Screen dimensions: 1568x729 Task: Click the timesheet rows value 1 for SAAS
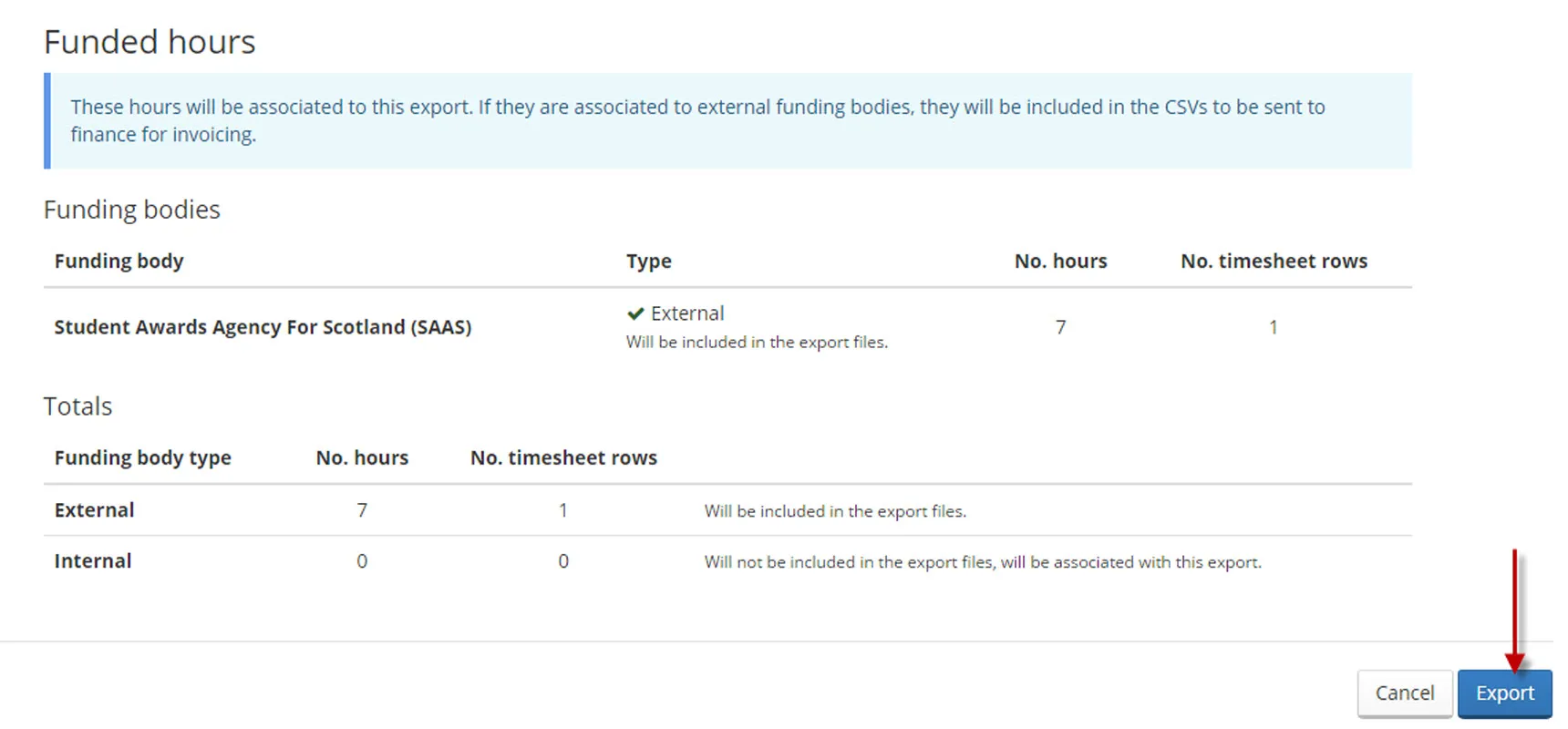pyautogui.click(x=1273, y=326)
